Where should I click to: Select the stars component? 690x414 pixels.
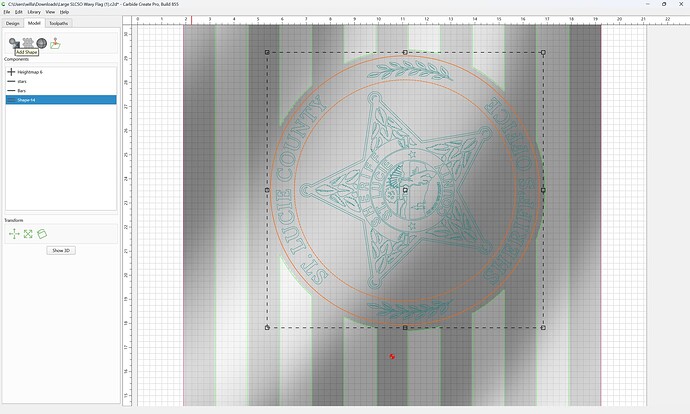(x=61, y=81)
